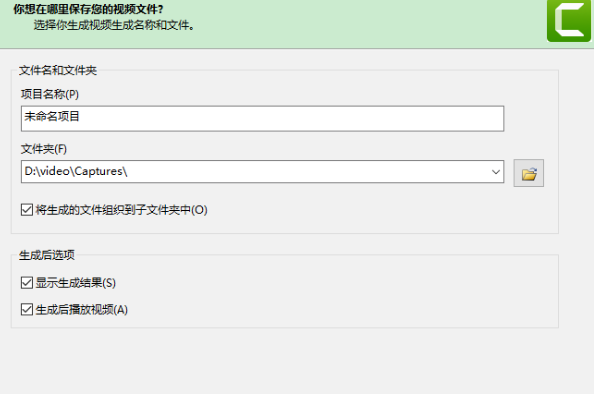Expand the 文件夹 path dropdown arrow
The width and height of the screenshot is (598, 394).
tap(495, 172)
